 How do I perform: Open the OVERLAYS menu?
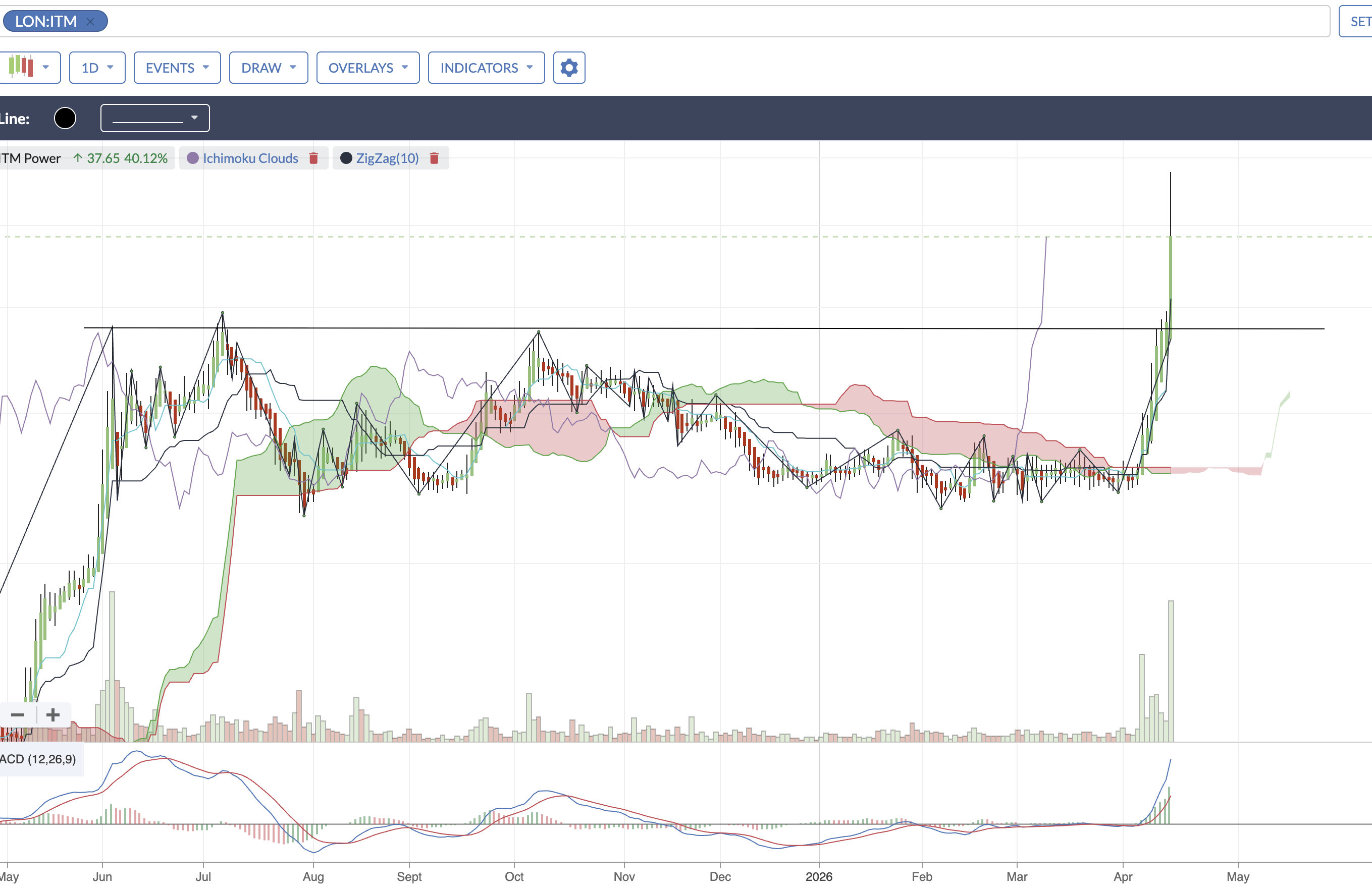[368, 68]
